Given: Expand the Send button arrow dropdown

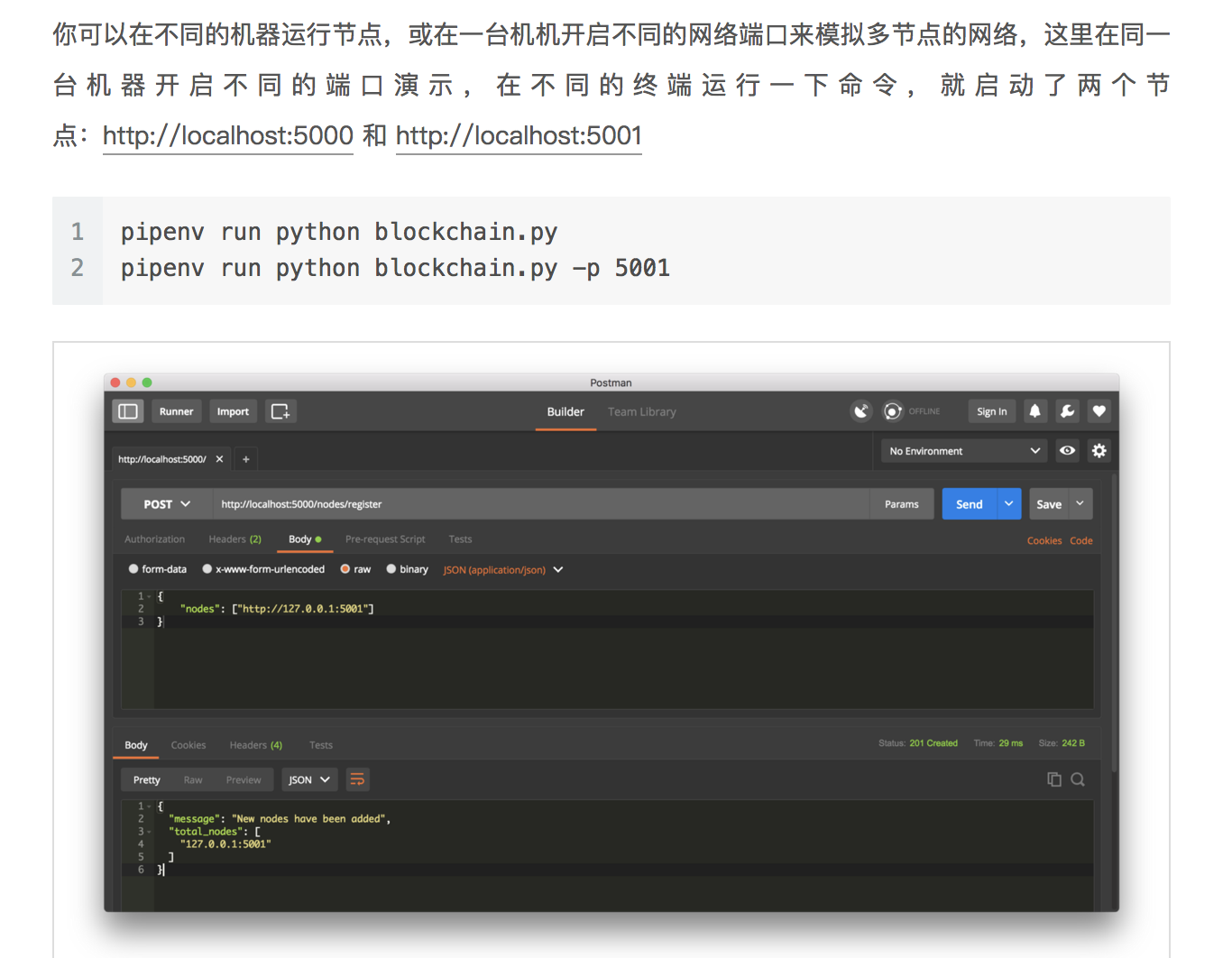Looking at the screenshot, I should coord(1008,504).
